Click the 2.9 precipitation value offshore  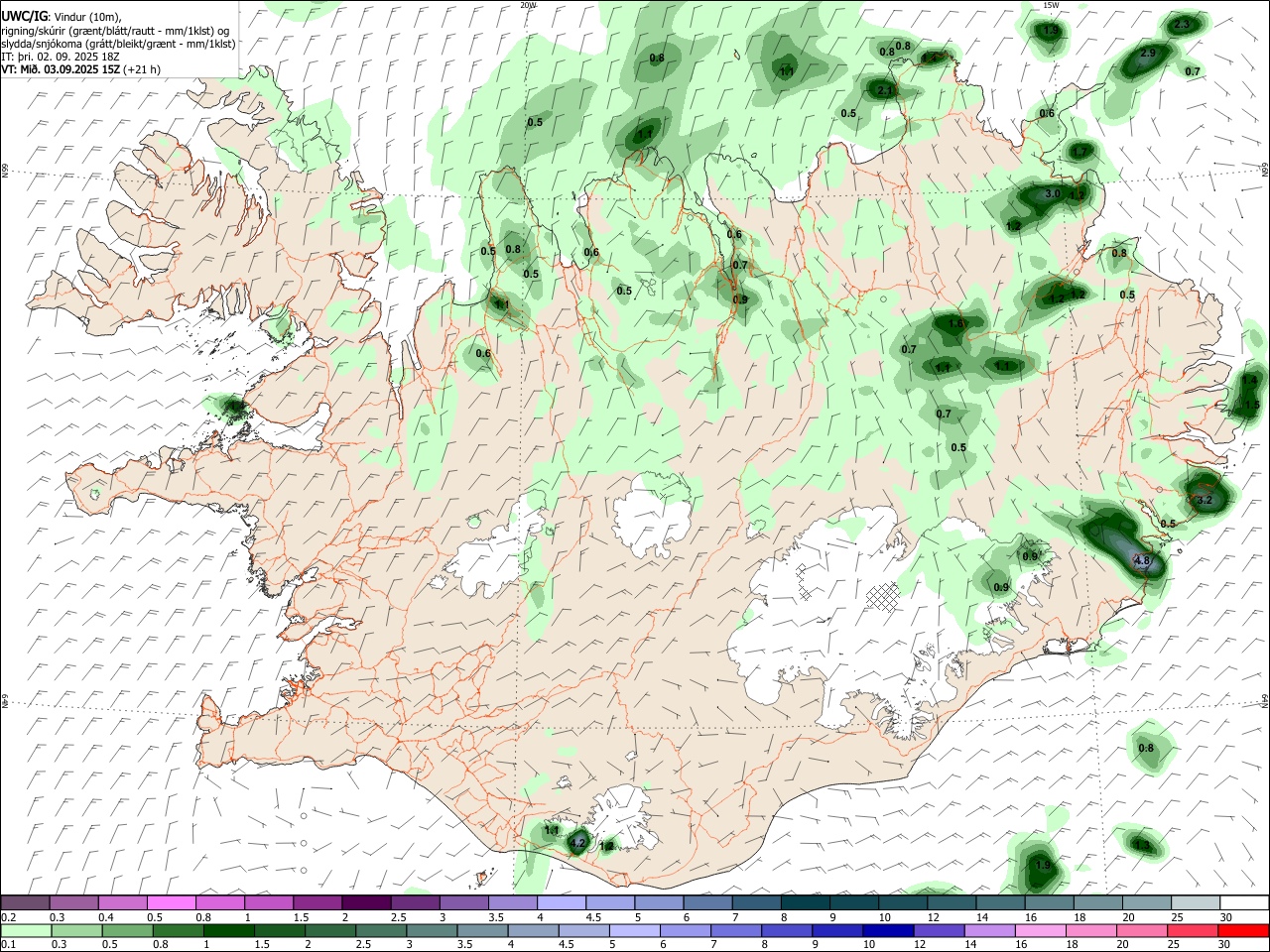click(x=1148, y=53)
